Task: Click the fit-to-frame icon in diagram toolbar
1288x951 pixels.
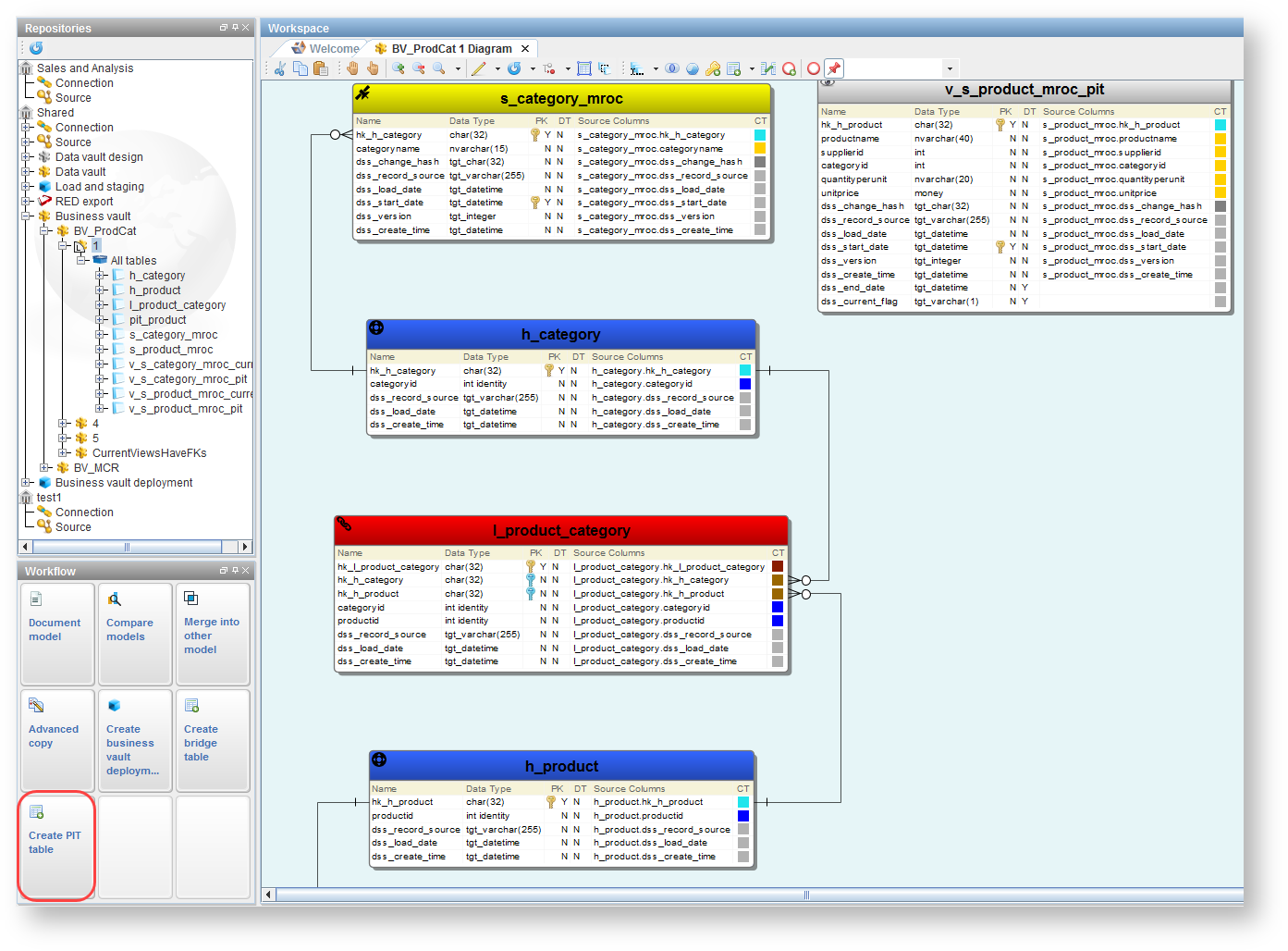Action: (x=584, y=68)
